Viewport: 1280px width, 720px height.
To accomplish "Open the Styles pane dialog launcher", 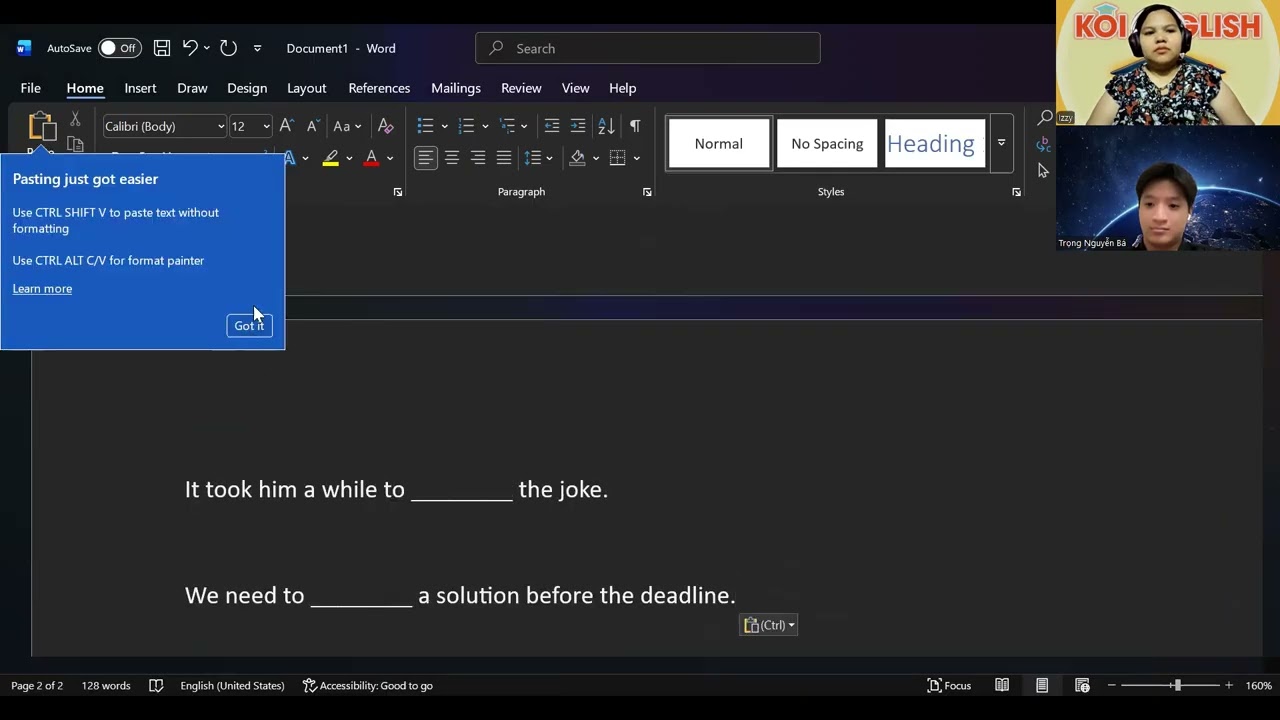I will tap(1016, 192).
